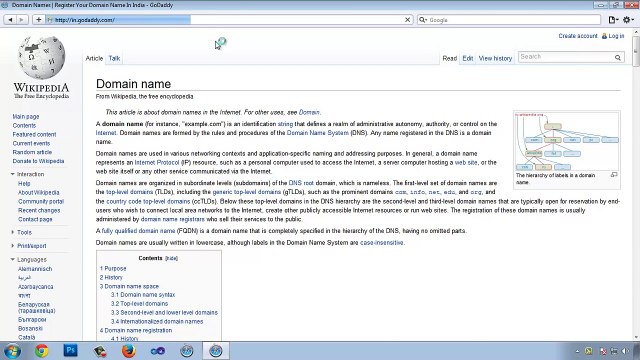Stop page loading with the X in address bar
The image size is (640, 360).
click(x=407, y=20)
